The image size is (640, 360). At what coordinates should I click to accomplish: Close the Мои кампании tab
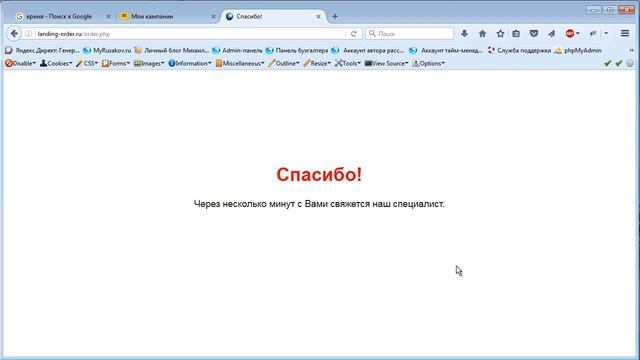pos(213,16)
